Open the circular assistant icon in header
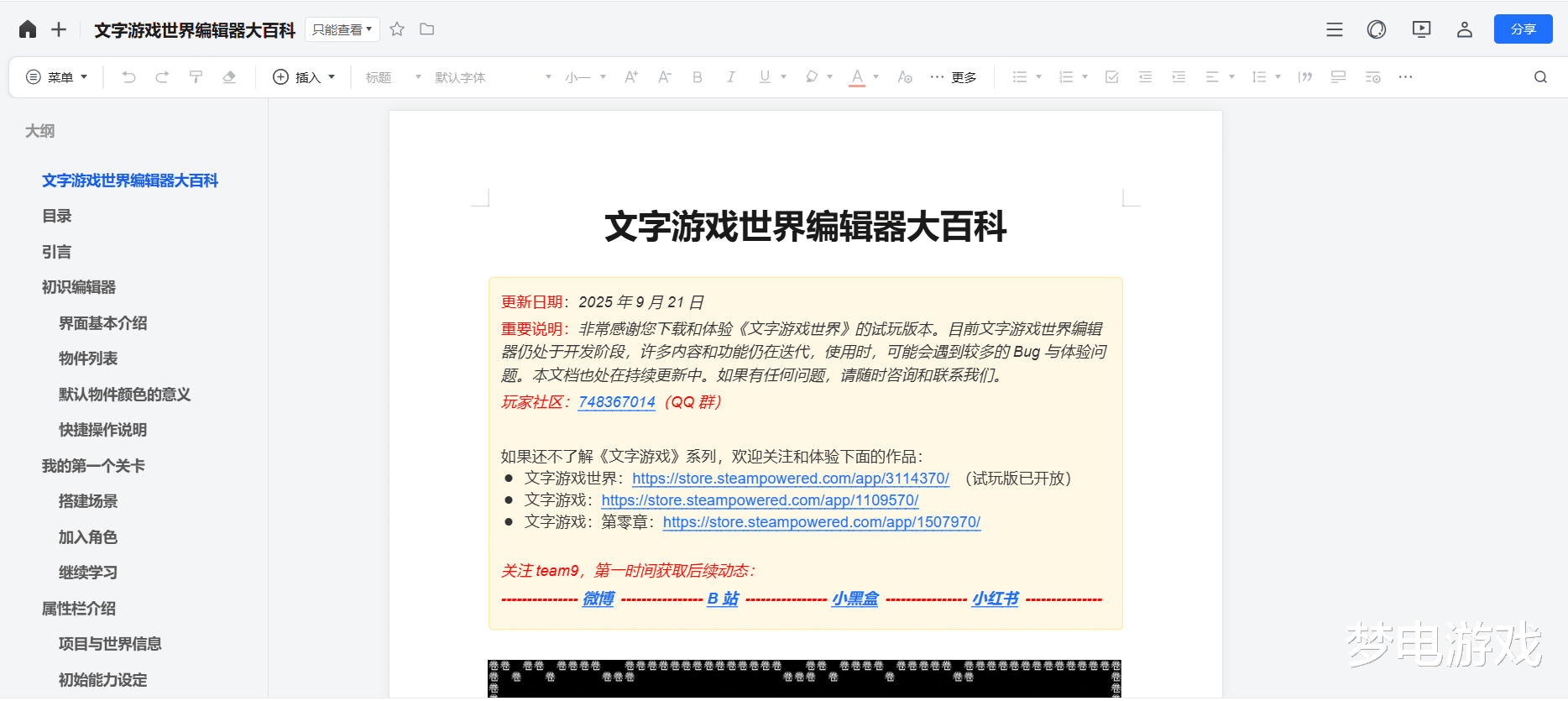1568x701 pixels. [x=1377, y=29]
